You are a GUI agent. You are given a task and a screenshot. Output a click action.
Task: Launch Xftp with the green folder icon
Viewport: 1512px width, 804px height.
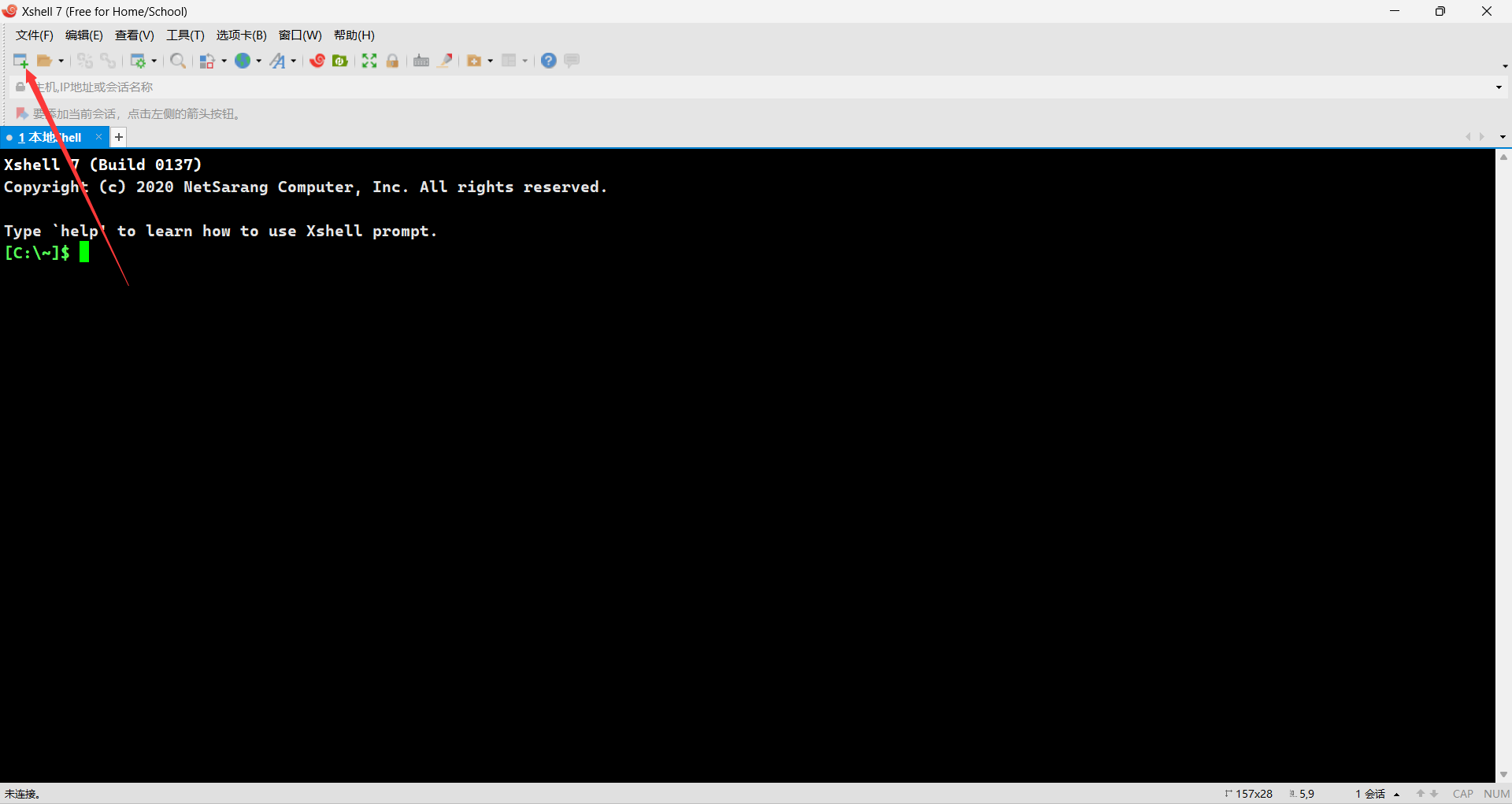(340, 61)
